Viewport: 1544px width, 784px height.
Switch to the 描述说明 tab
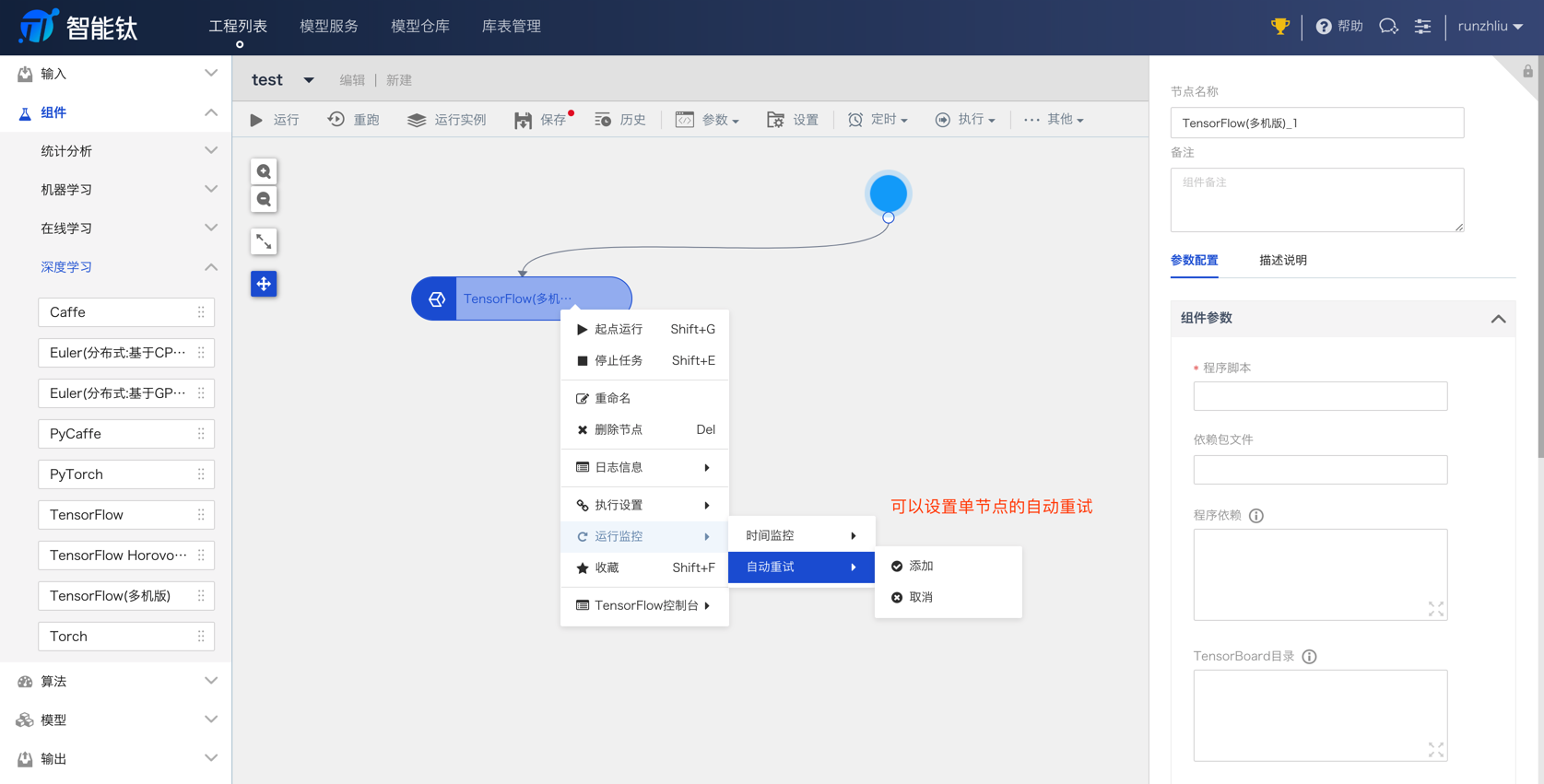[x=1282, y=261]
